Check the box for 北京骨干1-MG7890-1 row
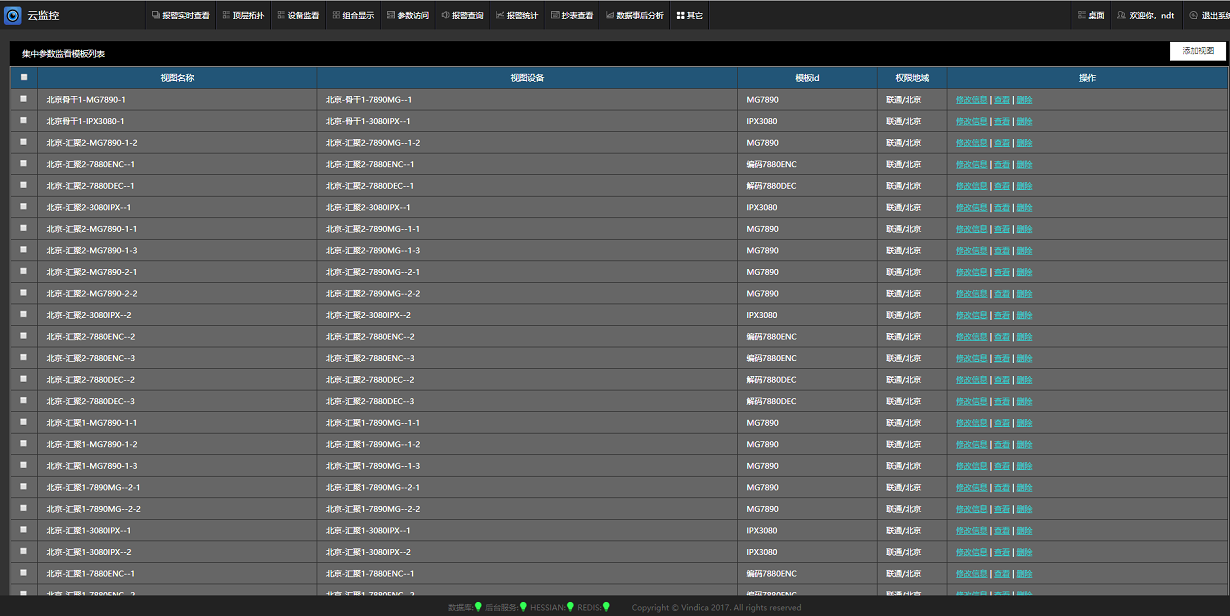 24,100
